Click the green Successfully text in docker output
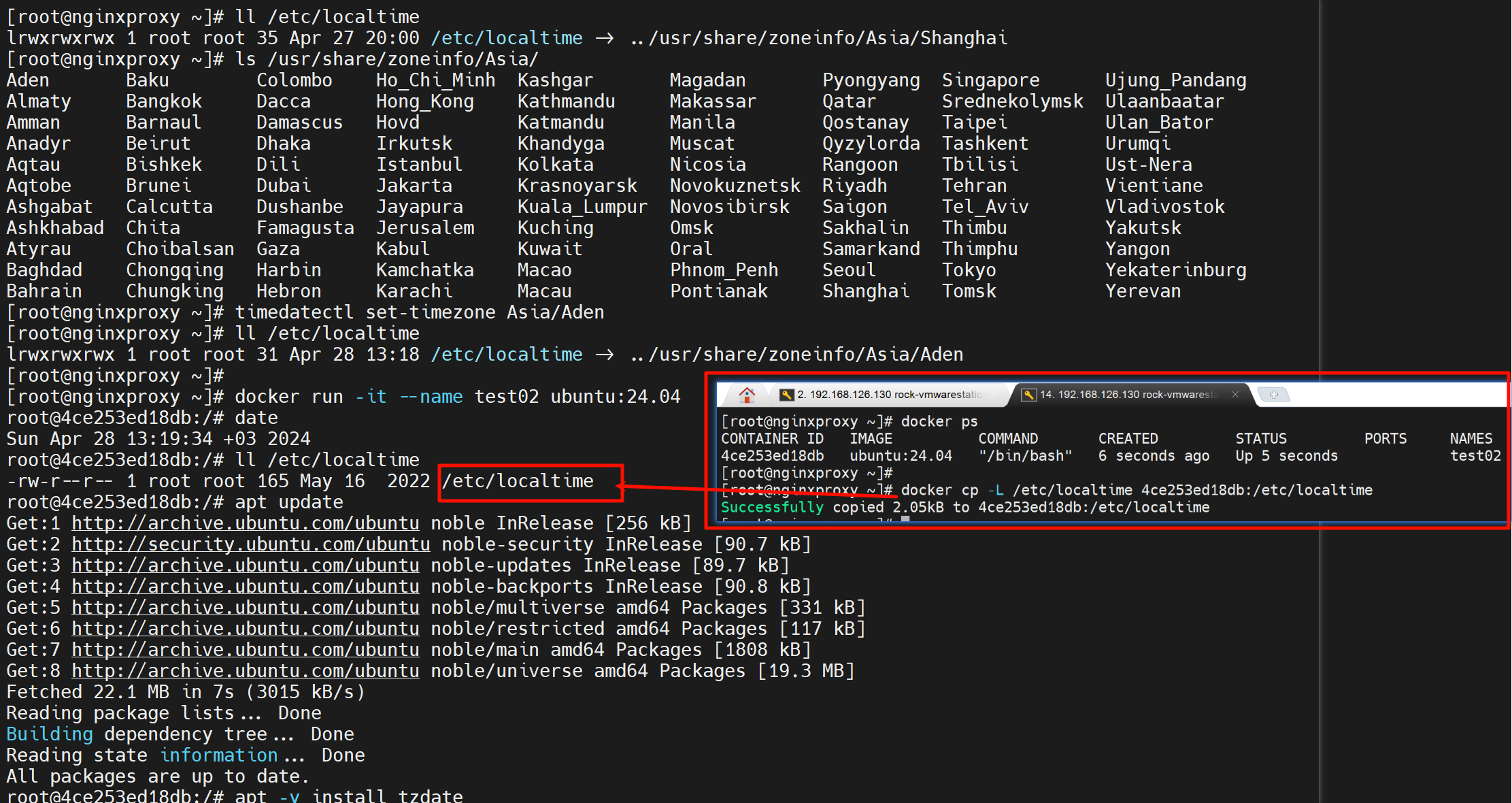The height and width of the screenshot is (803, 1512). pos(771,508)
